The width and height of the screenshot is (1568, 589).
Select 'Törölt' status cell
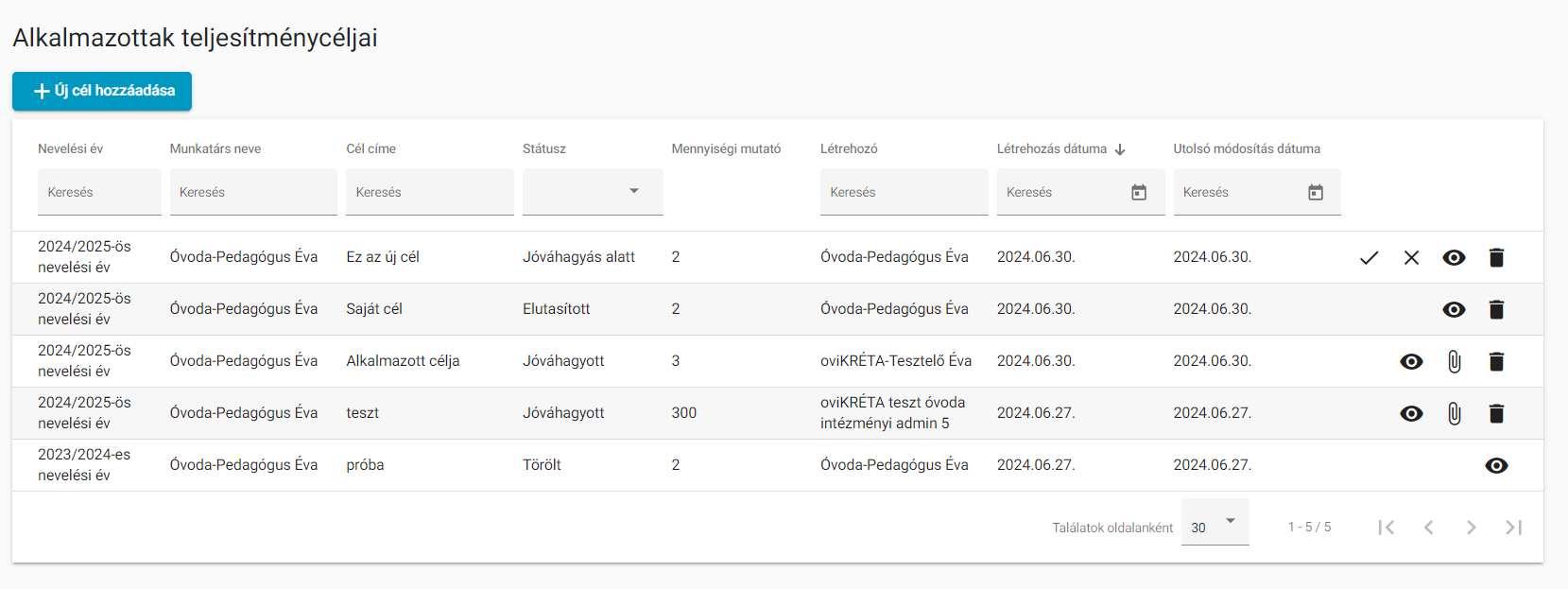tap(542, 465)
